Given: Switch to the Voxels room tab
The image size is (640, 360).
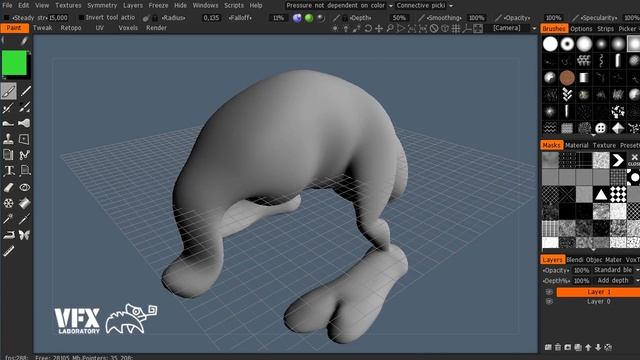Looking at the screenshot, I should tap(128, 28).
